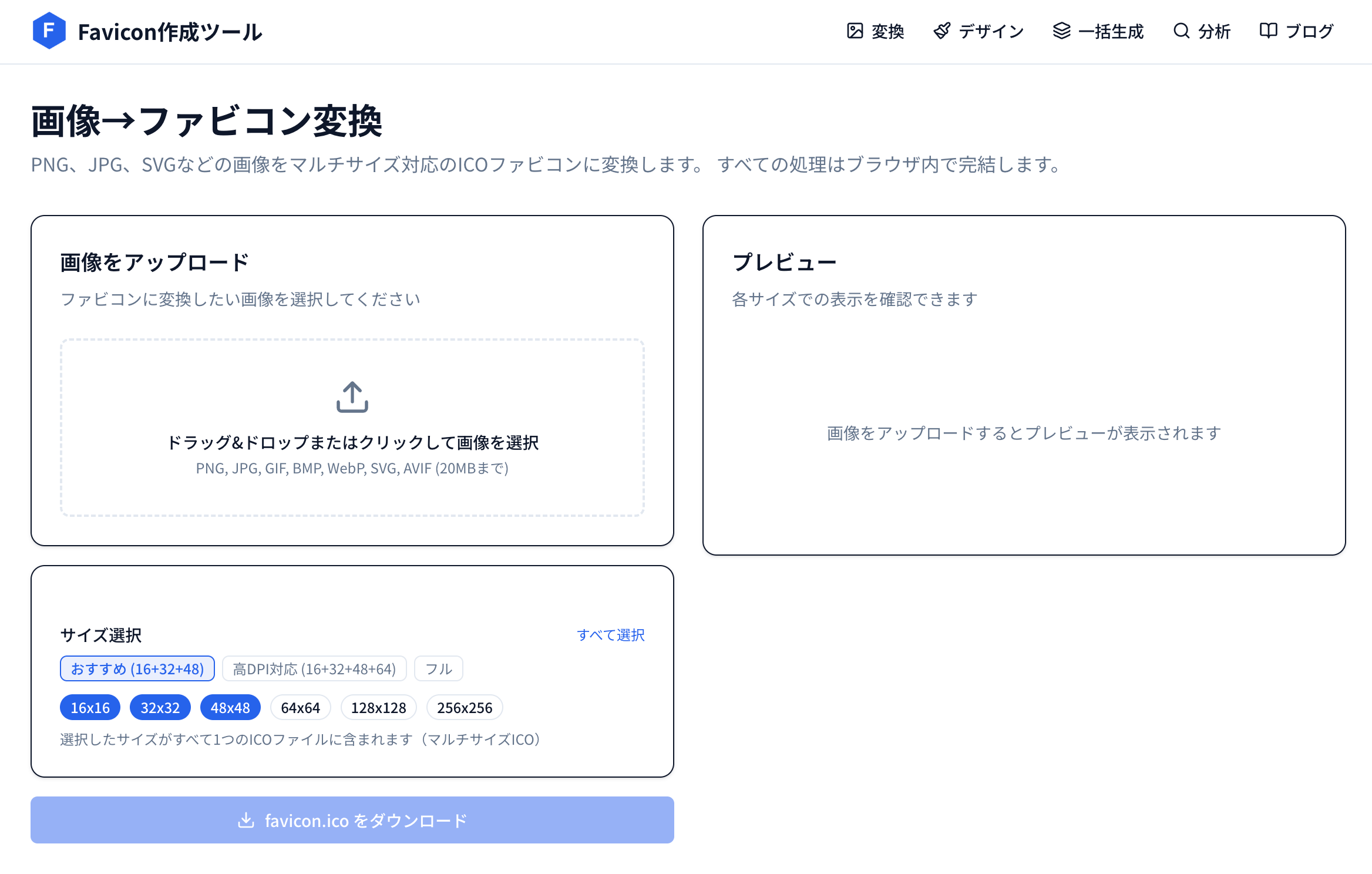Click the Favicon作成ツール logo icon
The image size is (1372, 874).
tap(49, 32)
